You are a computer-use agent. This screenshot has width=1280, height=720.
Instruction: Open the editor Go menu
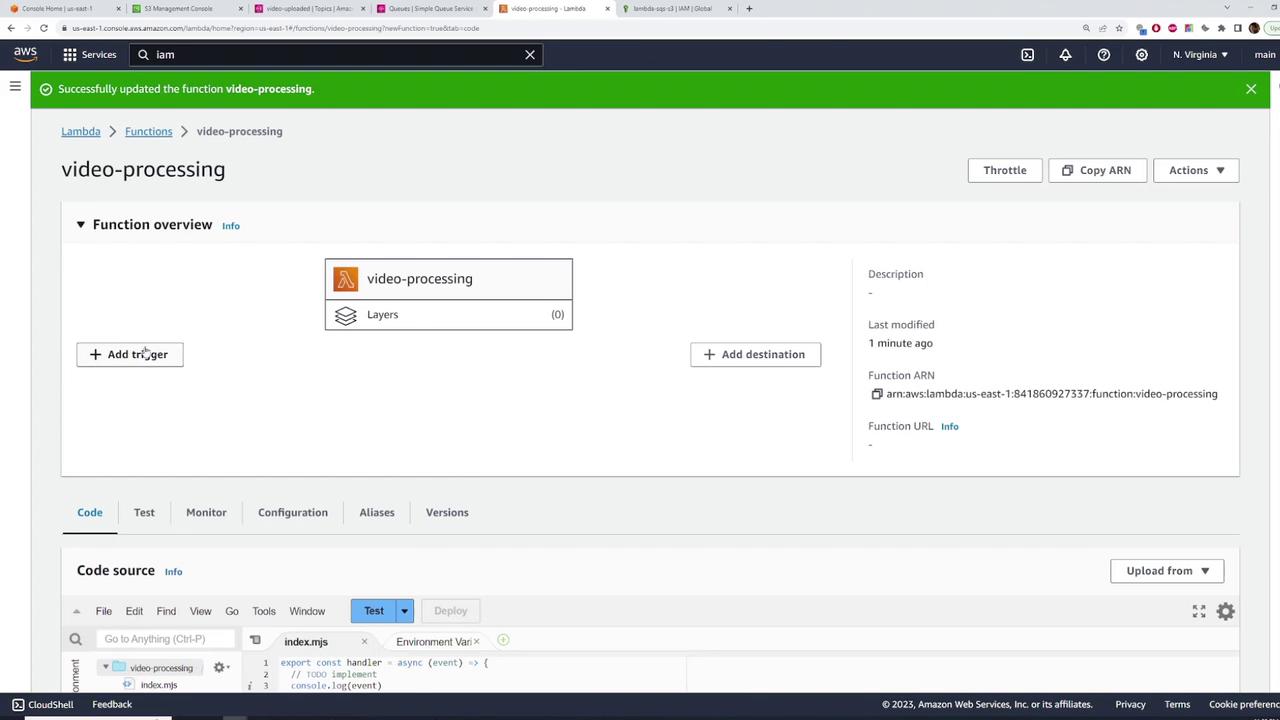[232, 611]
